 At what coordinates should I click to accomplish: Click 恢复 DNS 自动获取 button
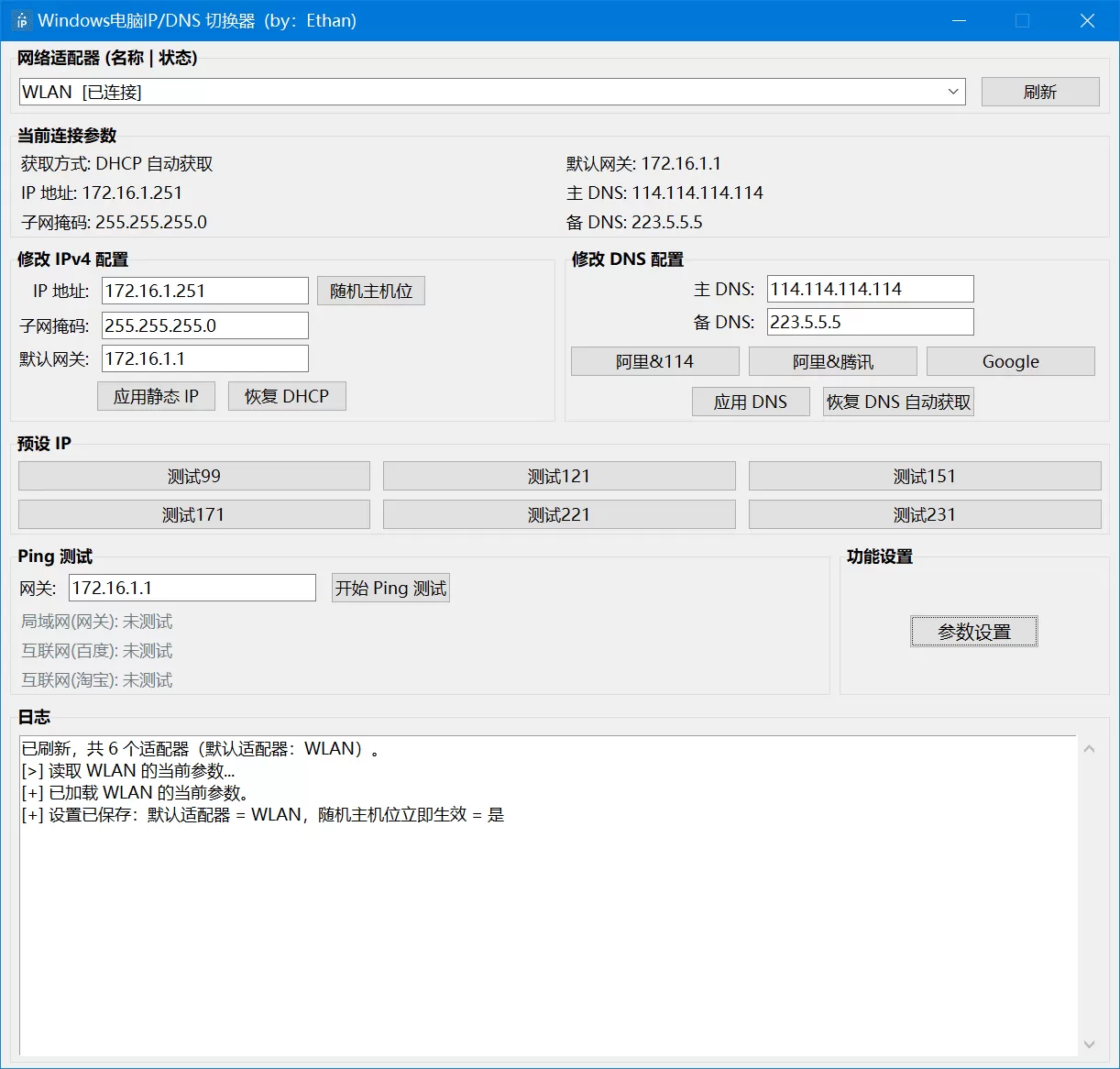click(898, 402)
